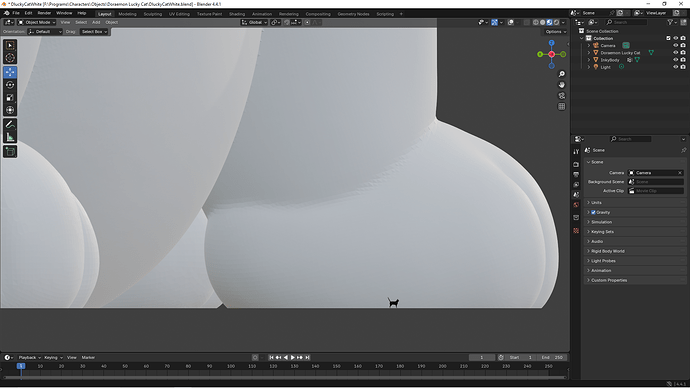Switch to the Shading workspace tab
690x388 pixels.
tap(237, 14)
